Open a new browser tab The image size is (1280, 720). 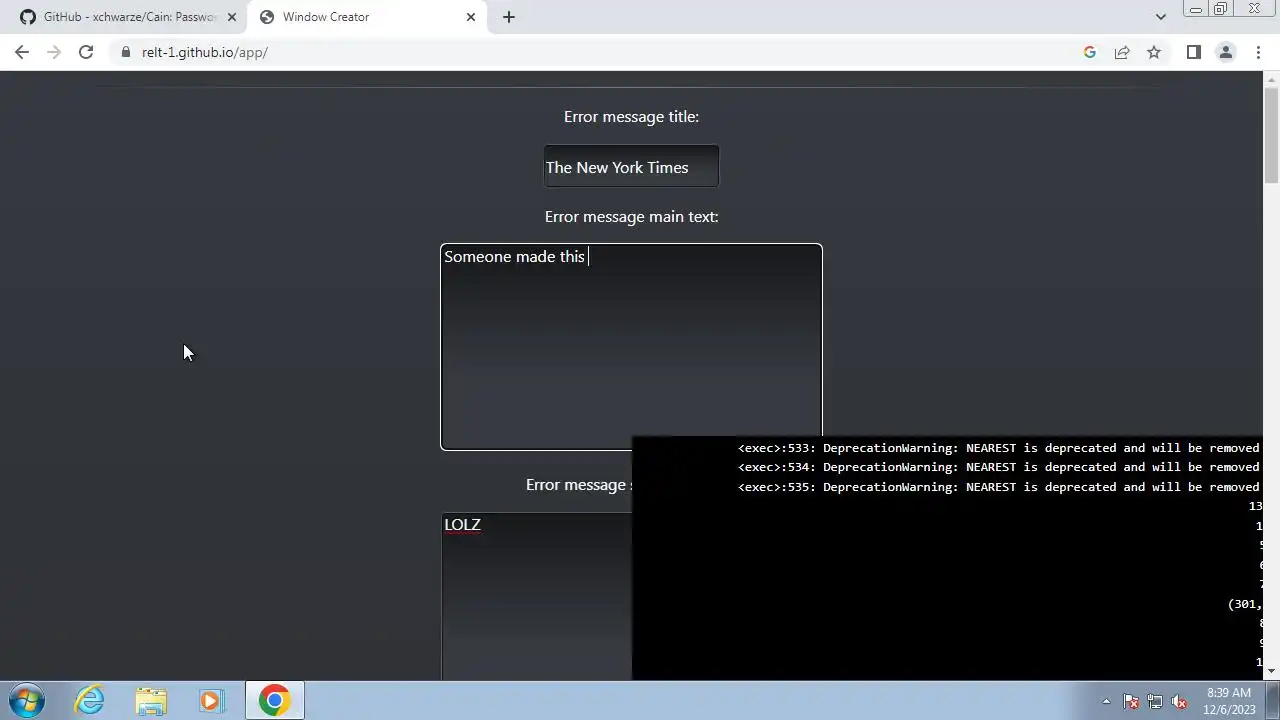[509, 17]
